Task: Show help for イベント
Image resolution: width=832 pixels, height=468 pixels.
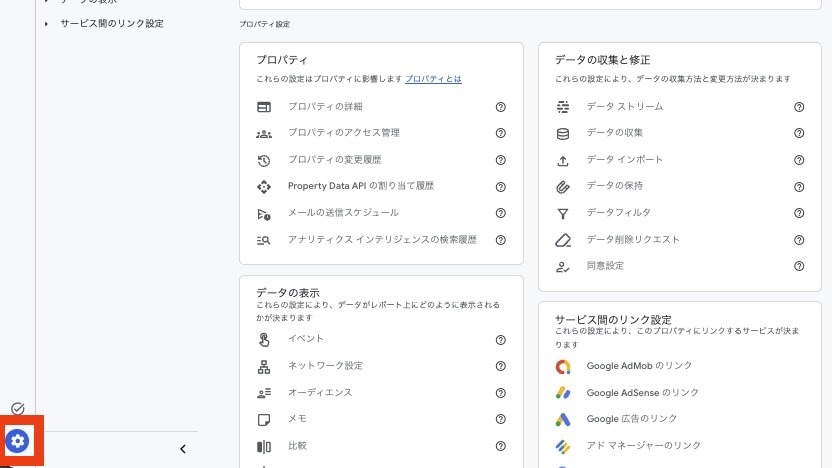Action: (500, 340)
